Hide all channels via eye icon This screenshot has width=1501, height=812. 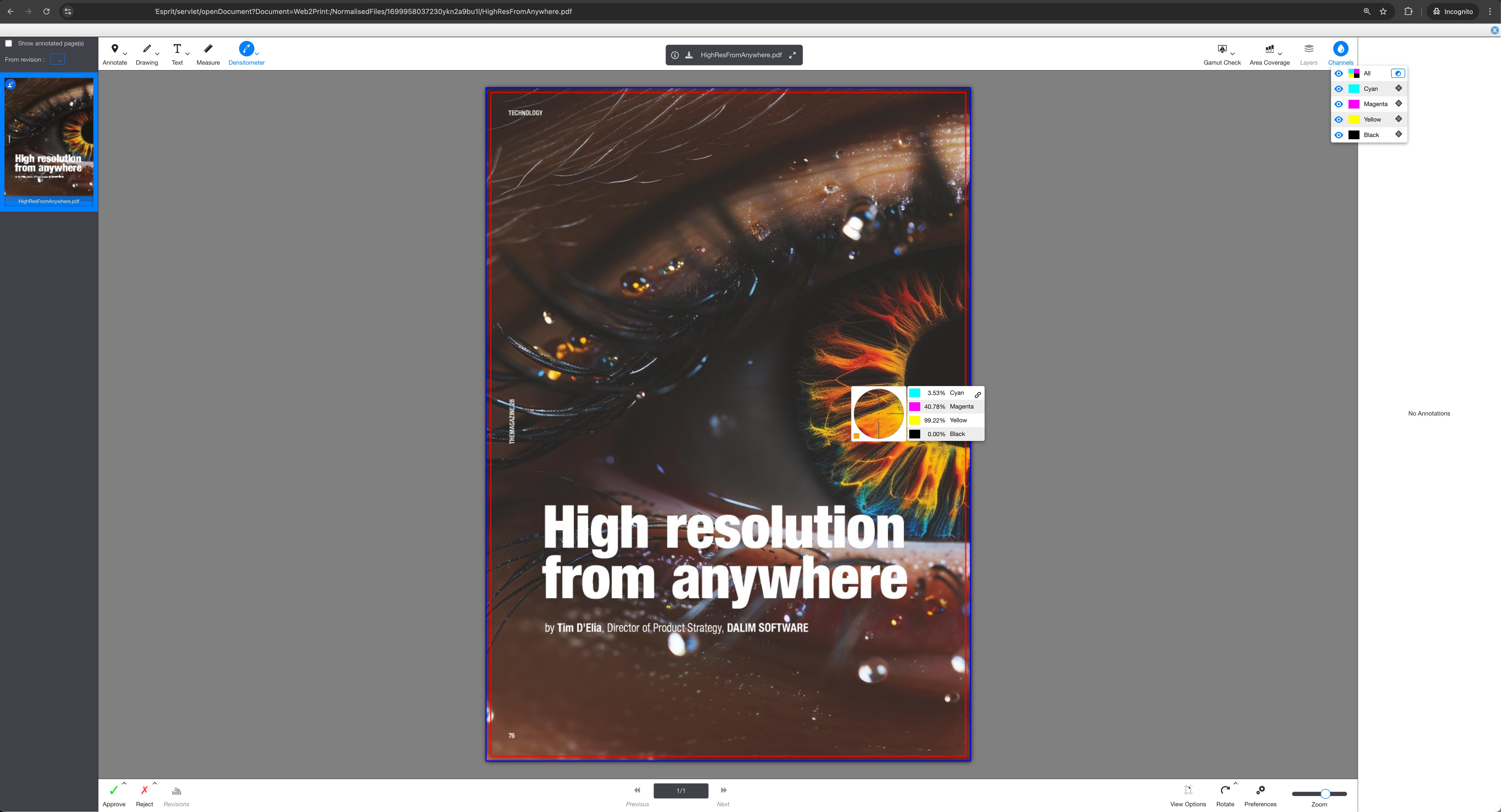pos(1339,73)
